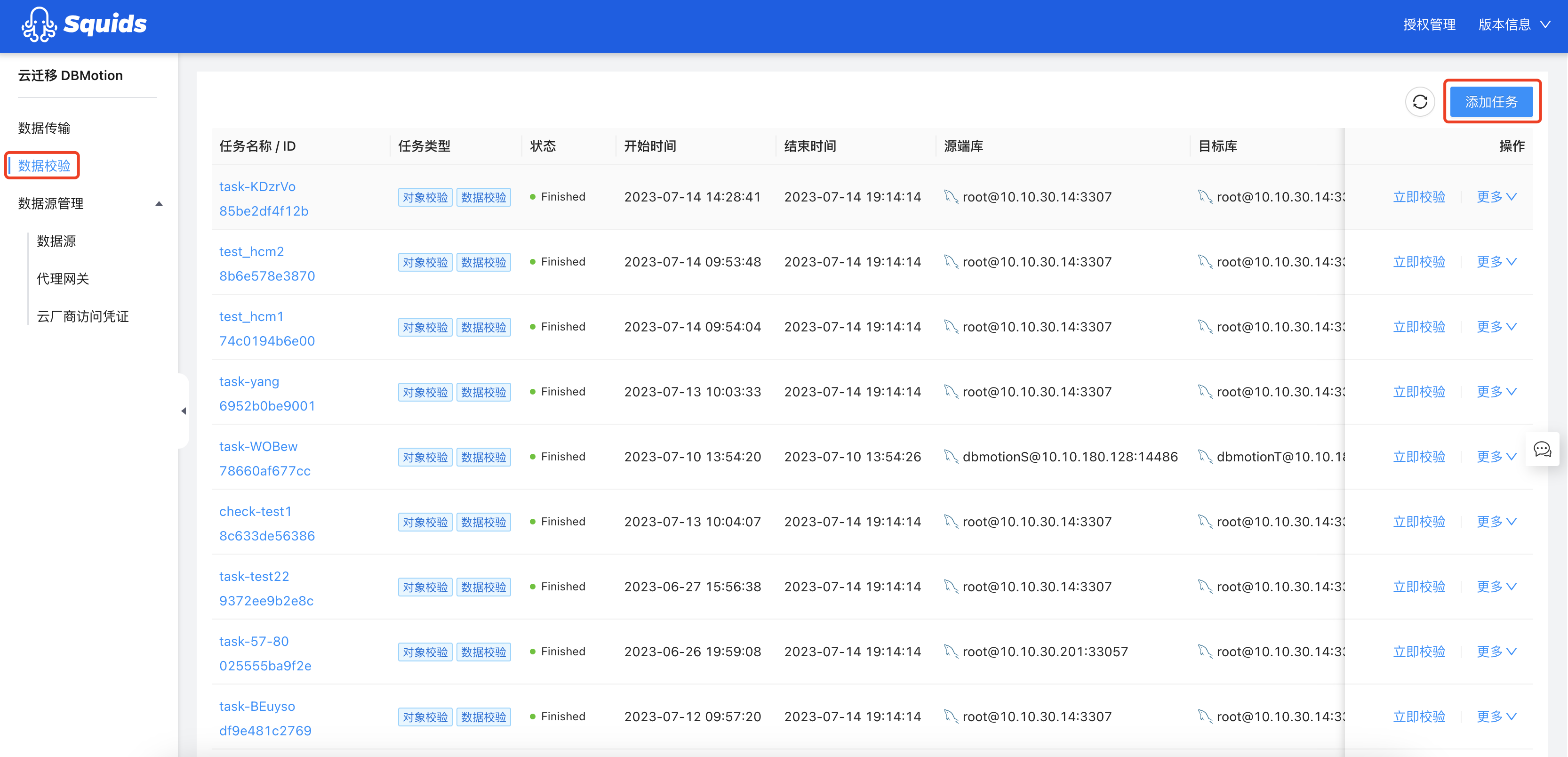Viewport: 1568px width, 757px height.
Task: Click MySQL source icon in task-yang row
Action: 951,392
